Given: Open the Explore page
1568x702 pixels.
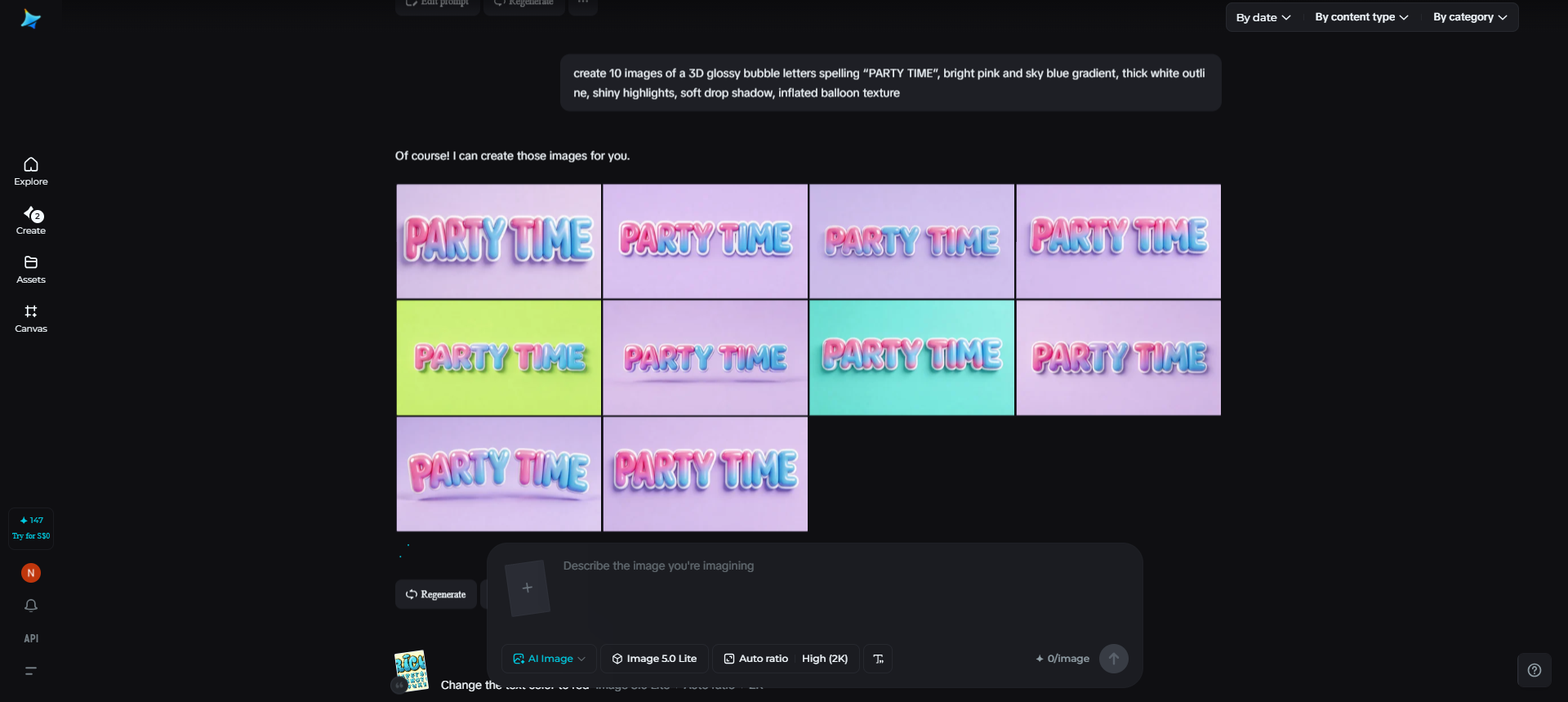Looking at the screenshot, I should [x=31, y=172].
